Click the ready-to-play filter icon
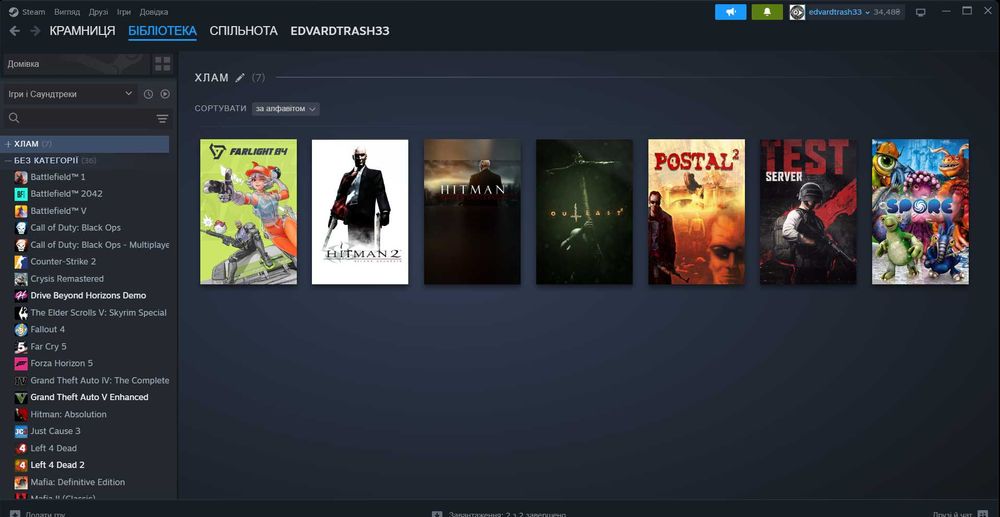This screenshot has height=517, width=1000. 165,94
